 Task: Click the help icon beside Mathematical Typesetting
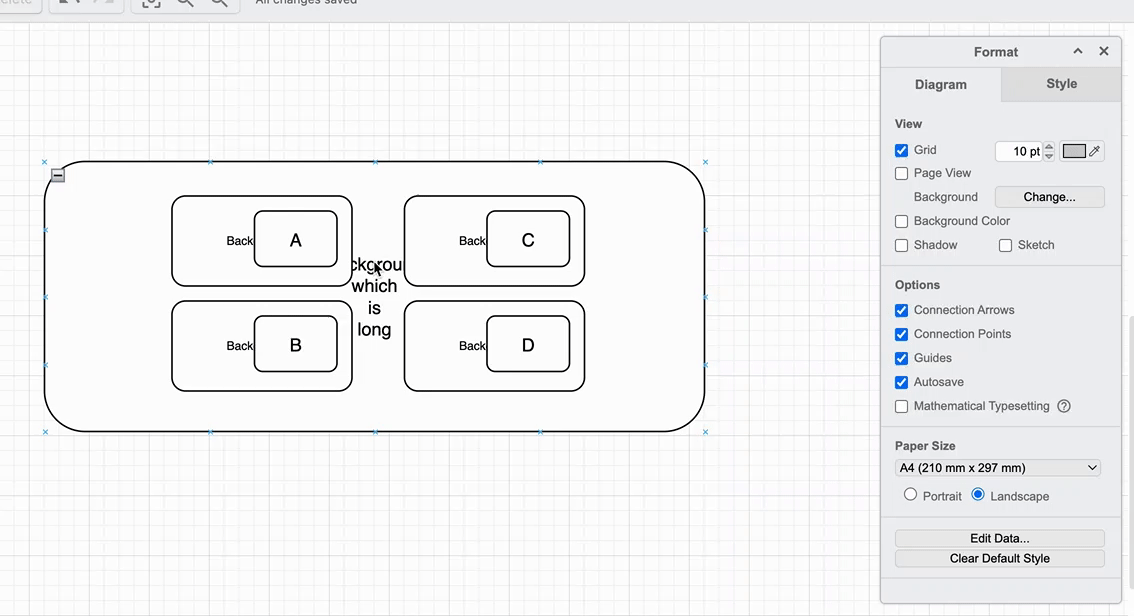[1064, 406]
